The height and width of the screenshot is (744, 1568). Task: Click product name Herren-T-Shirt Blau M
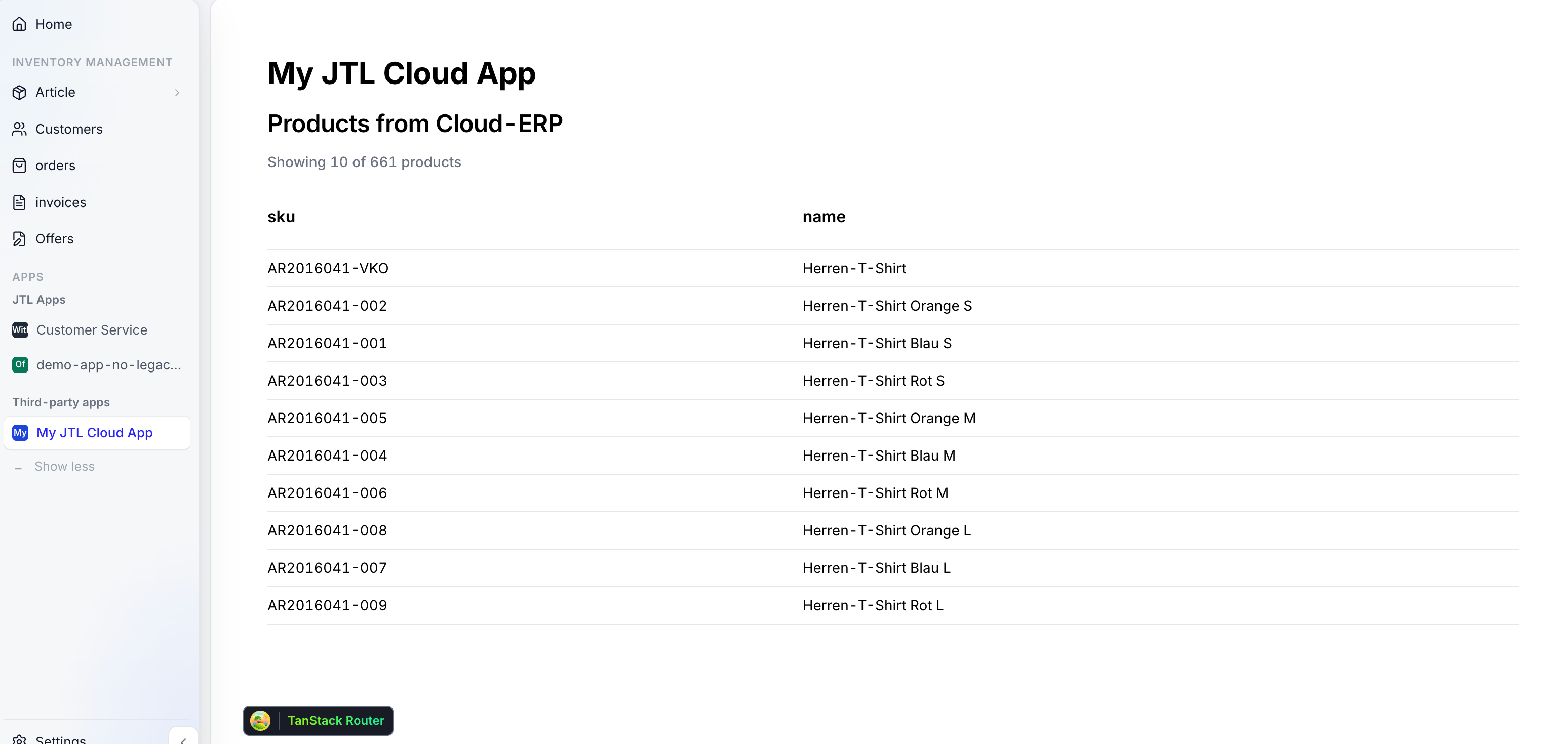[879, 456]
